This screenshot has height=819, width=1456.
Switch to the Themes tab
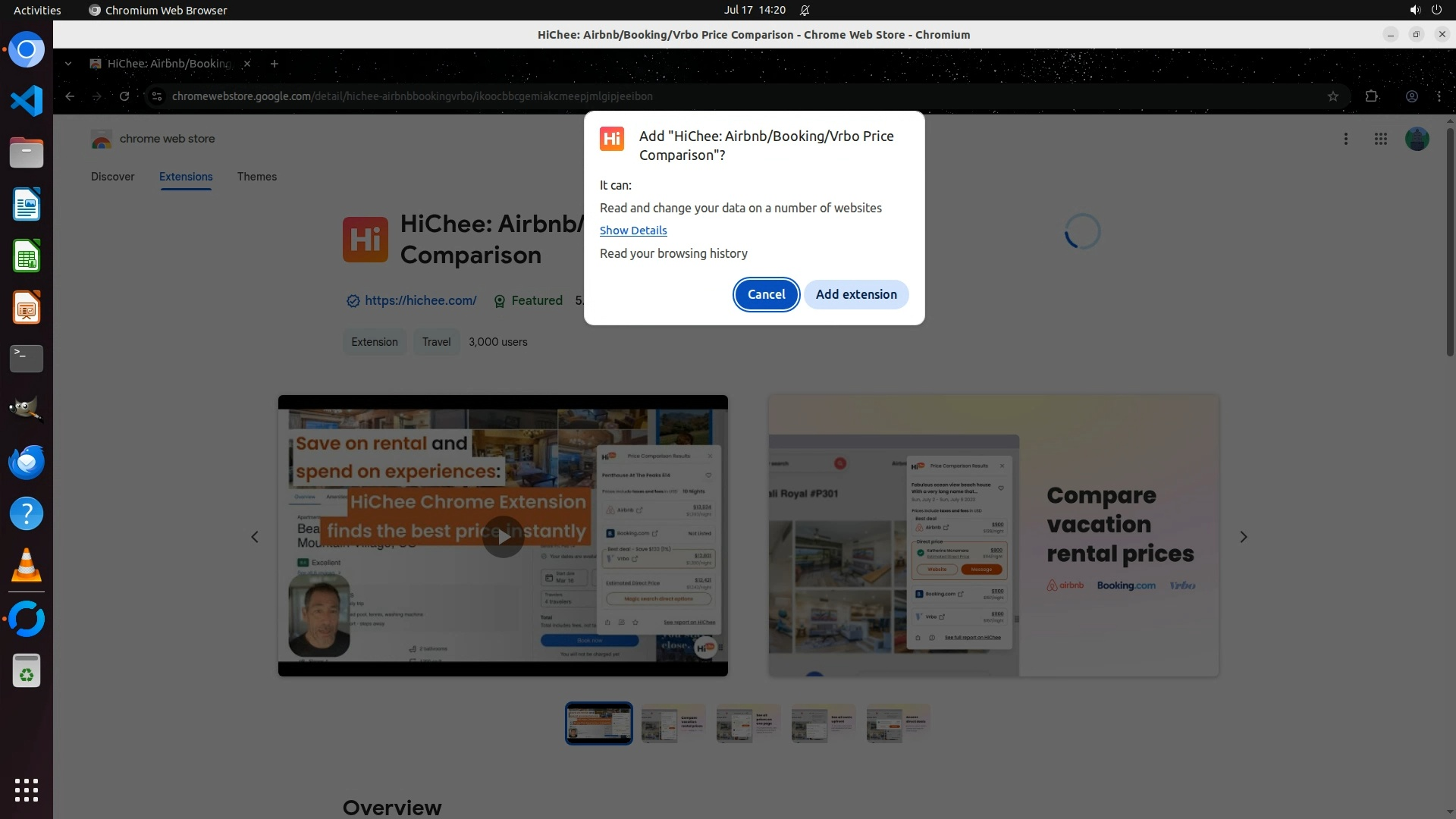[256, 177]
